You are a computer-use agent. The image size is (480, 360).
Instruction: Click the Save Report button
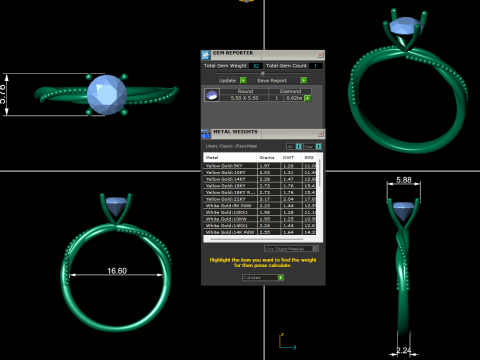(x=282, y=80)
